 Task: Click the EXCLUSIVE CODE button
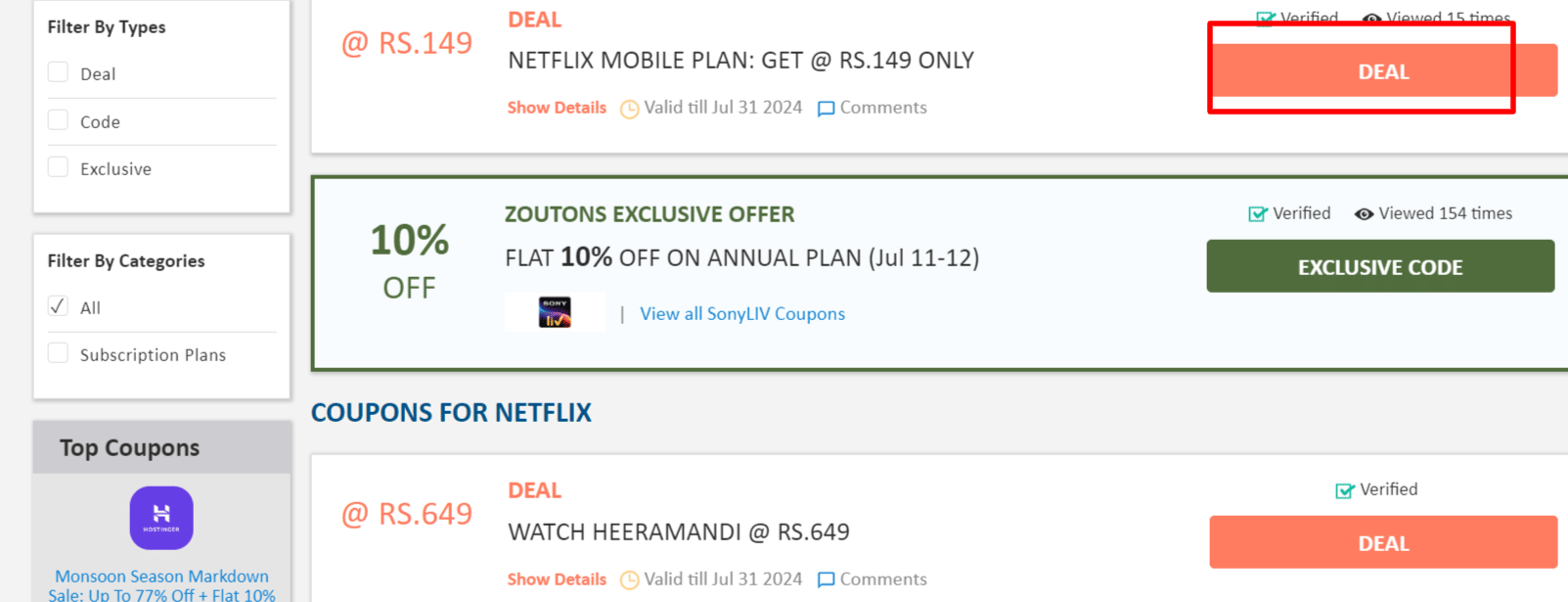point(1380,266)
